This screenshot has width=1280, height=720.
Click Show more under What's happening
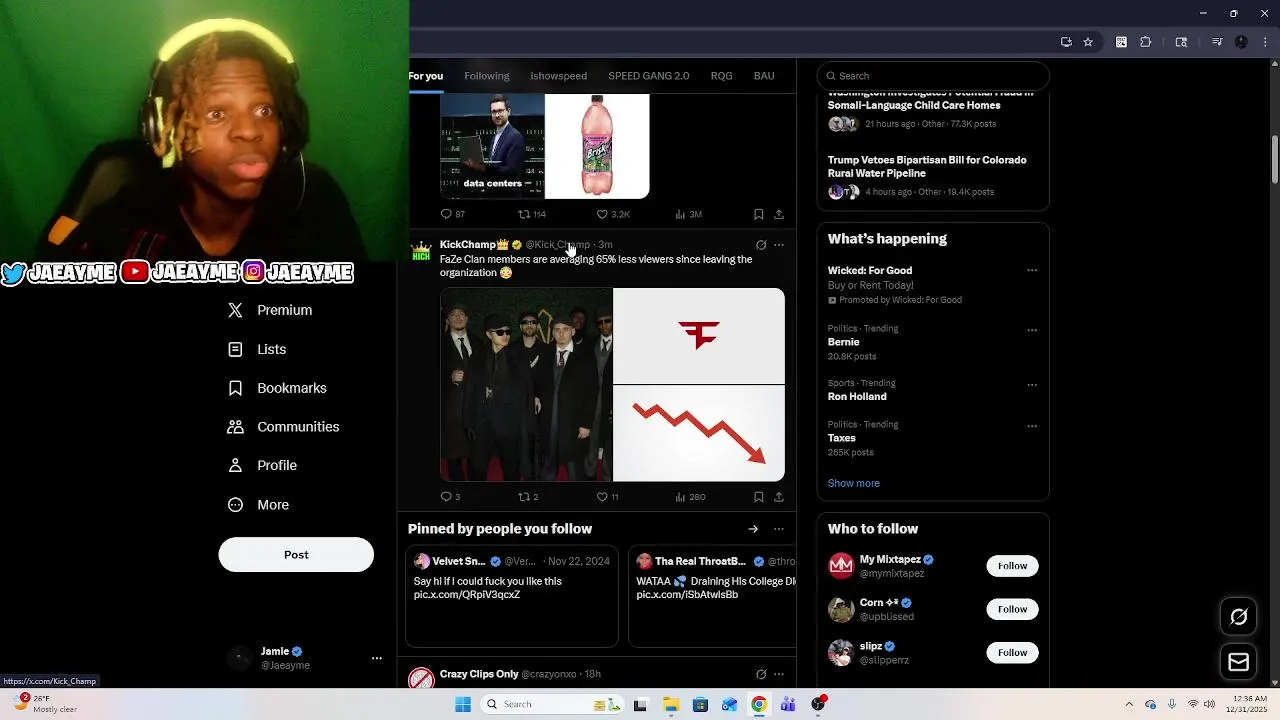[854, 484]
